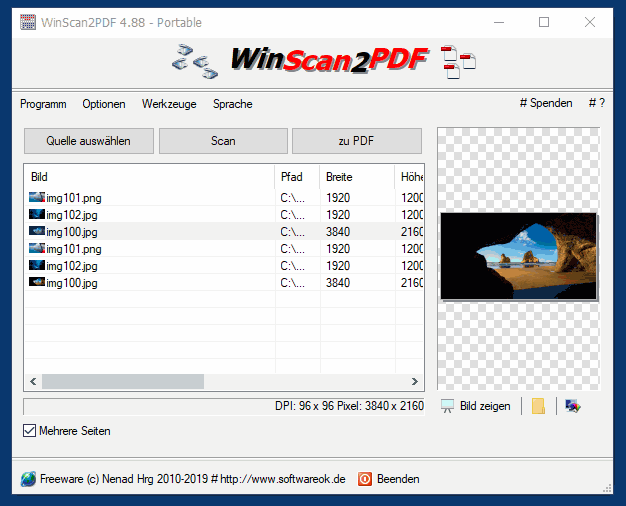The height and width of the screenshot is (506, 626).
Task: Click the Quelle auswählen button
Action: coord(89,141)
